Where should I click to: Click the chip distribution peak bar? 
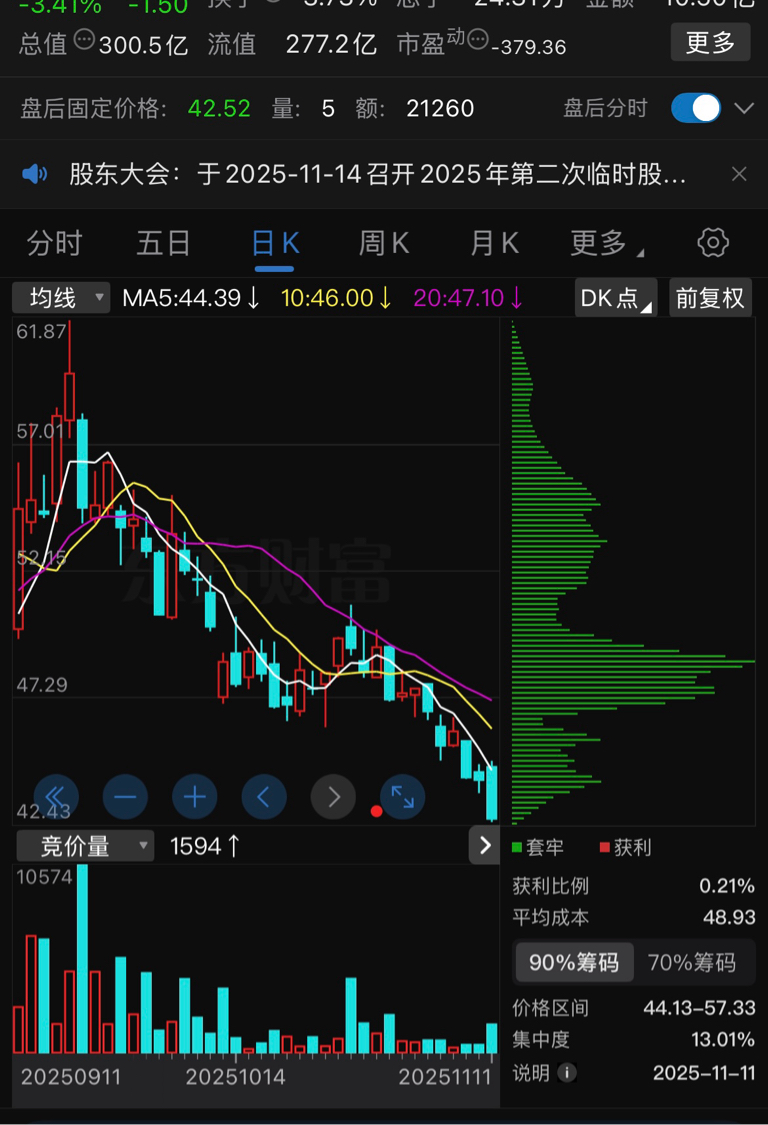(x=633, y=661)
